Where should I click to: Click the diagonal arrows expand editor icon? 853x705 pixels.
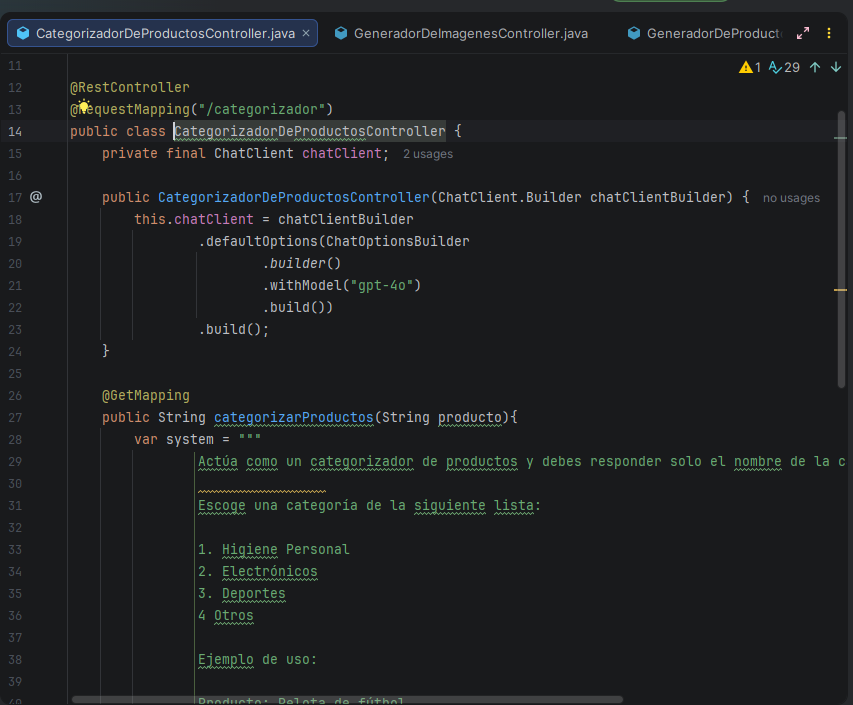tap(803, 33)
